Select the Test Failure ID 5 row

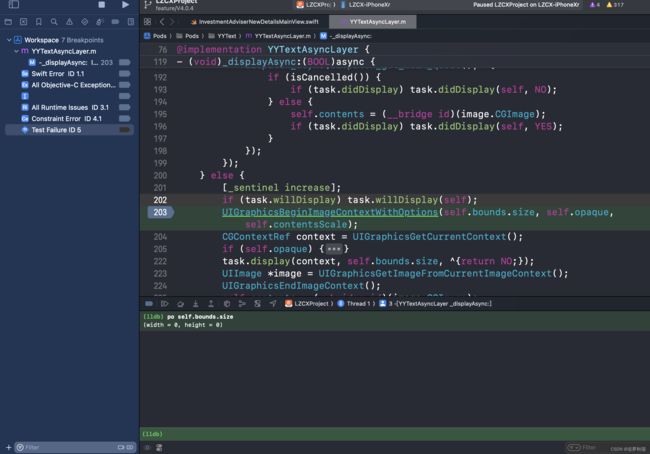(x=69, y=130)
